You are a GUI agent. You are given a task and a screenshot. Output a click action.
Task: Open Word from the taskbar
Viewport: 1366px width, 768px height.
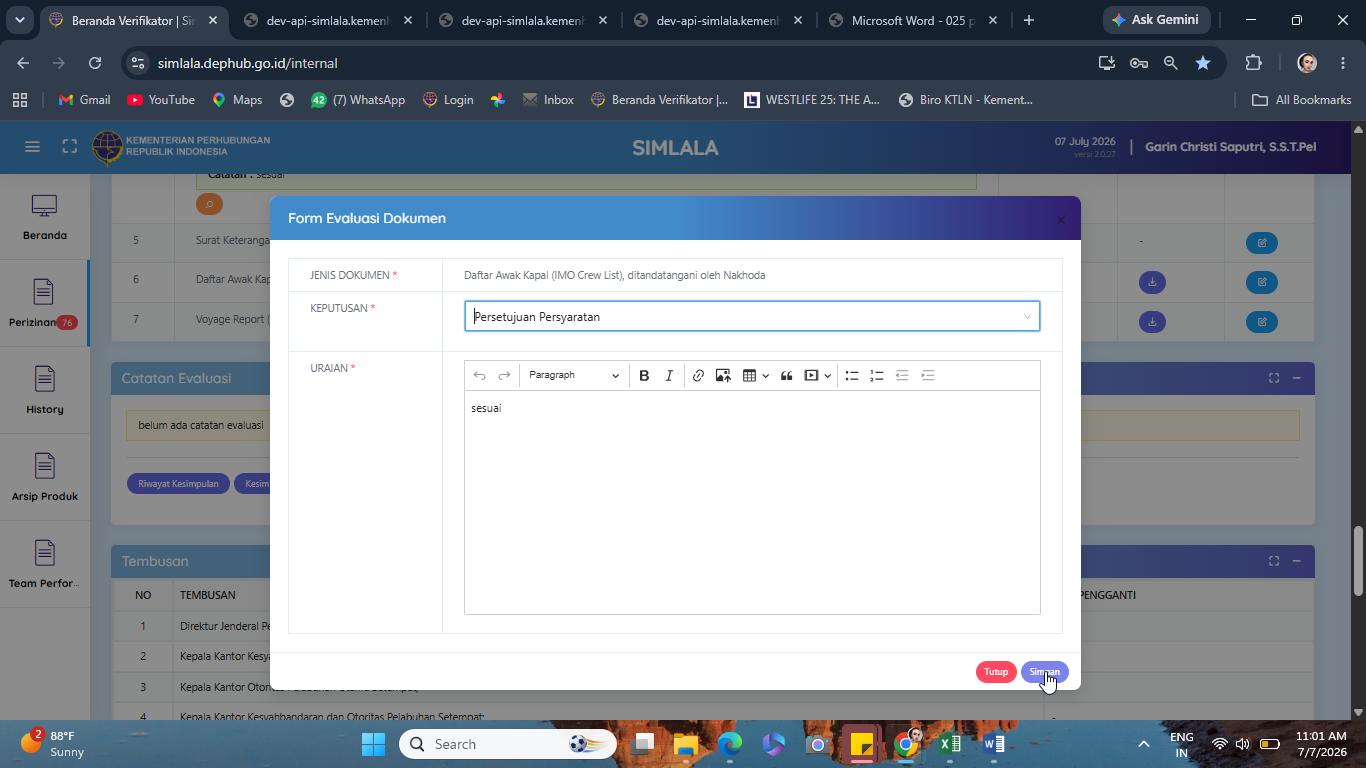click(993, 744)
